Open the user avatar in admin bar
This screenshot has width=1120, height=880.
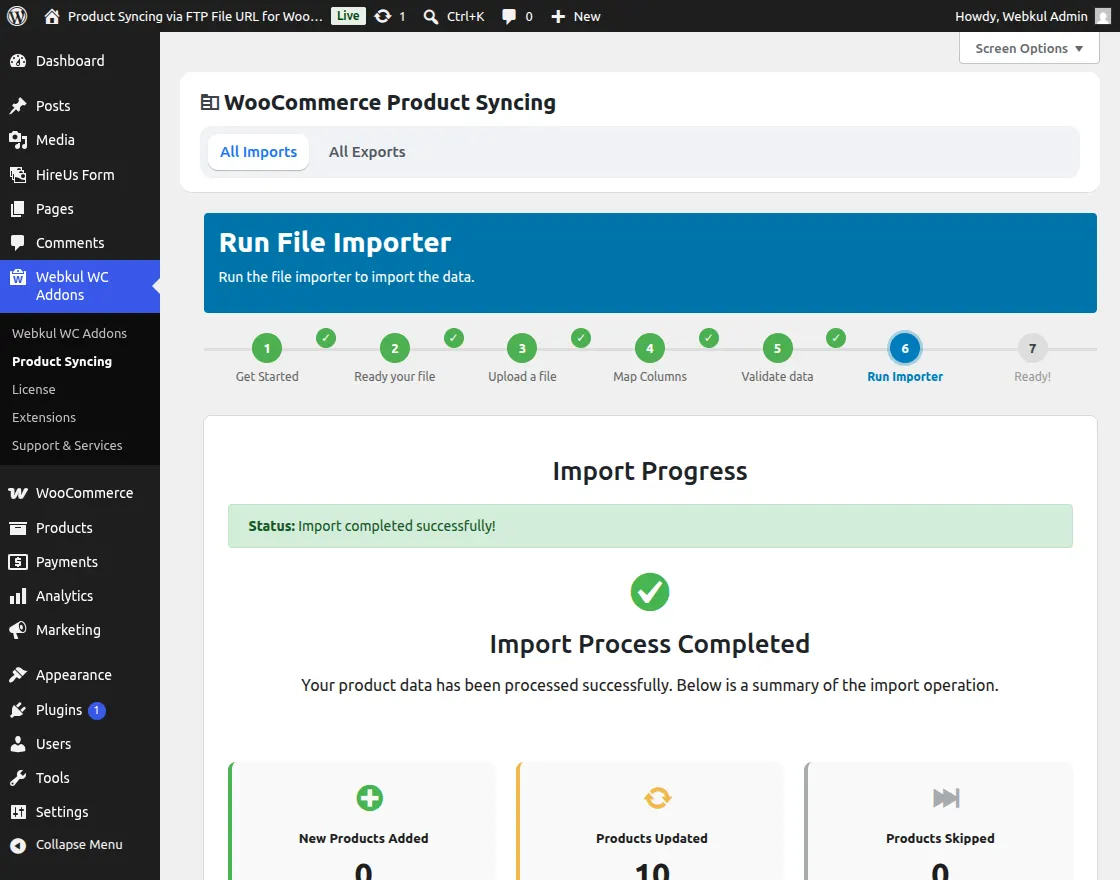(x=1103, y=16)
